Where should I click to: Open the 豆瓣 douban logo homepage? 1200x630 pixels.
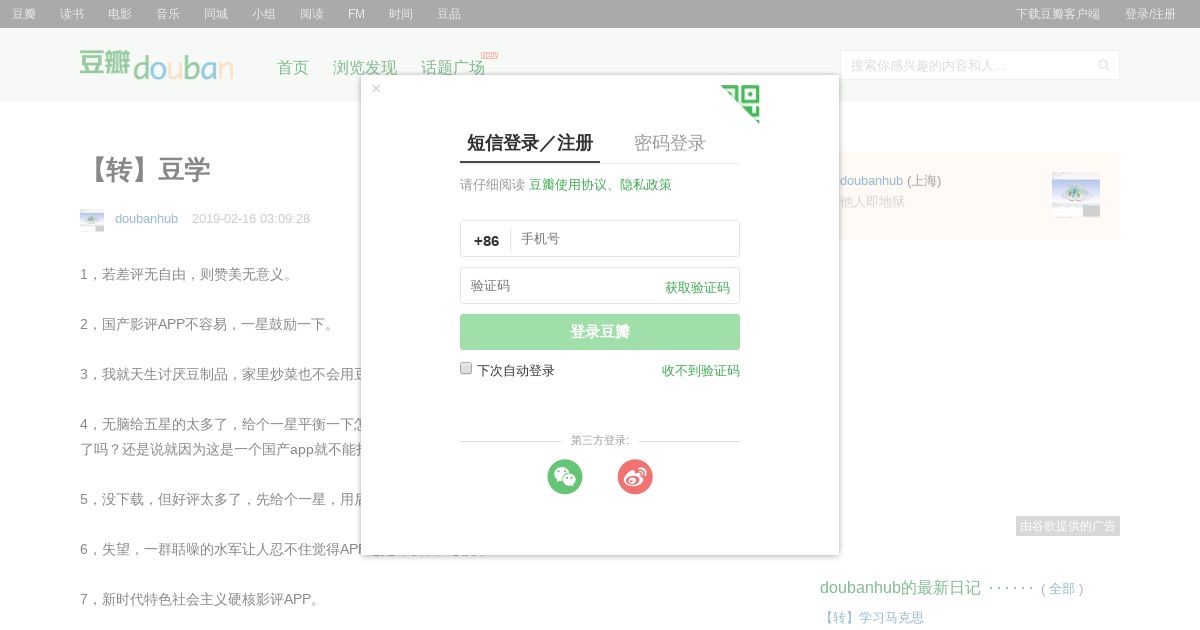(x=156, y=66)
